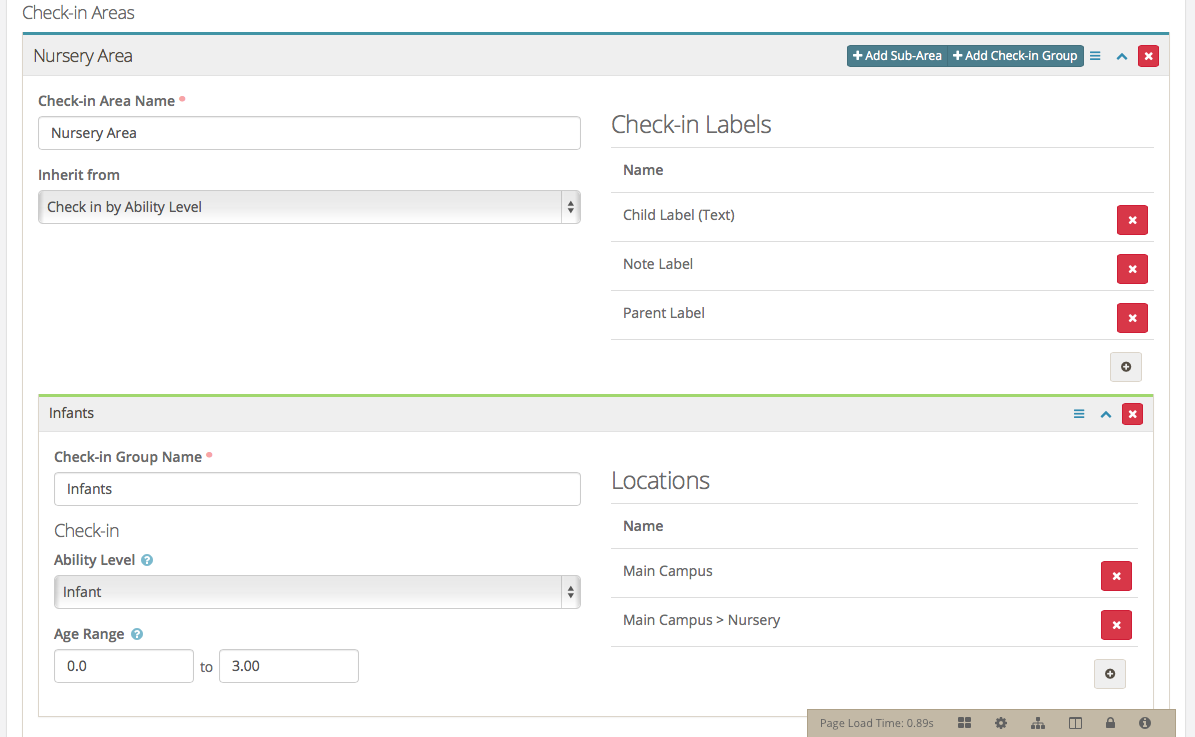Add a new location to Infants
Screen dimensions: 1195x737
click(1109, 673)
